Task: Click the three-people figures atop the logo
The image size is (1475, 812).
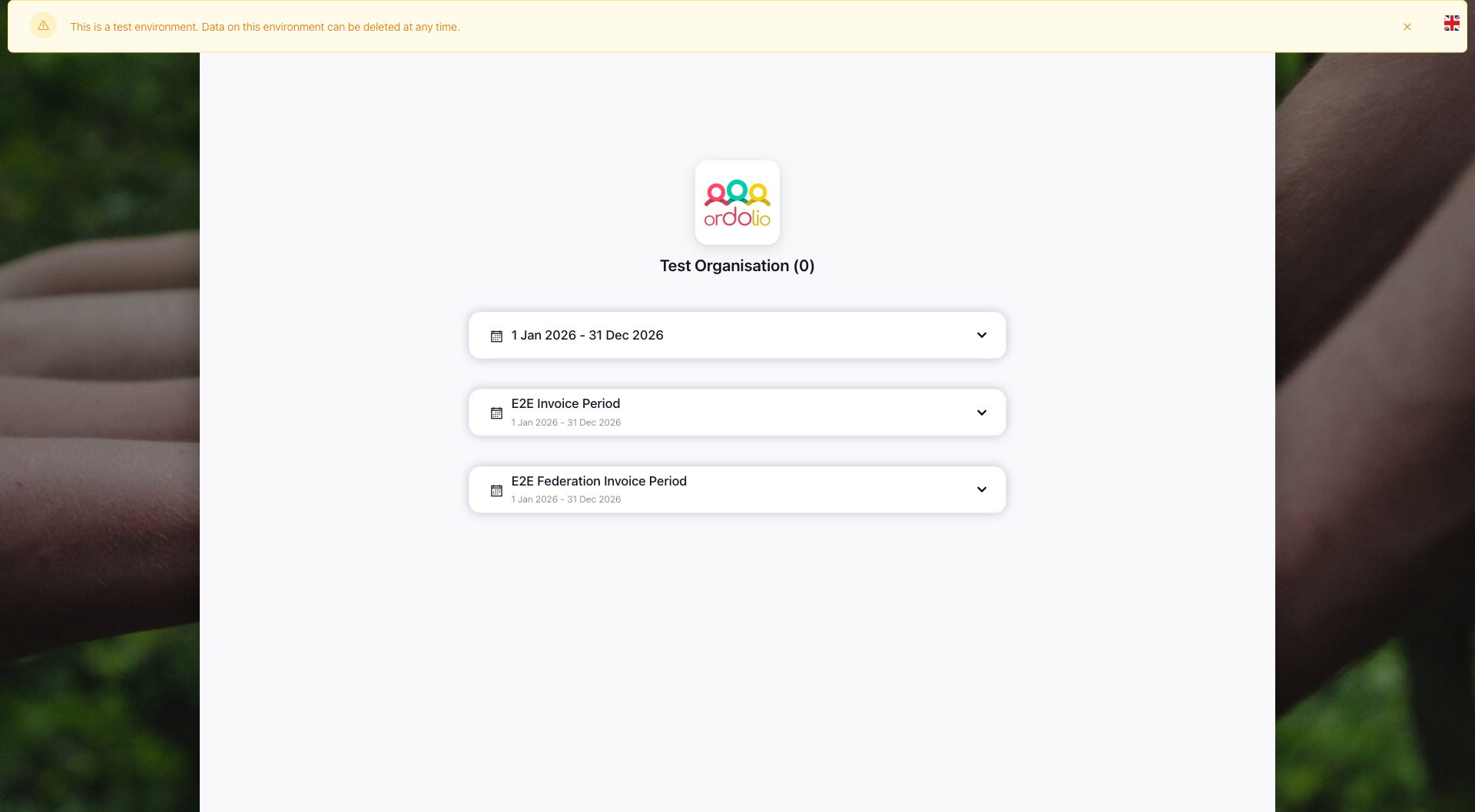Action: 737,193
